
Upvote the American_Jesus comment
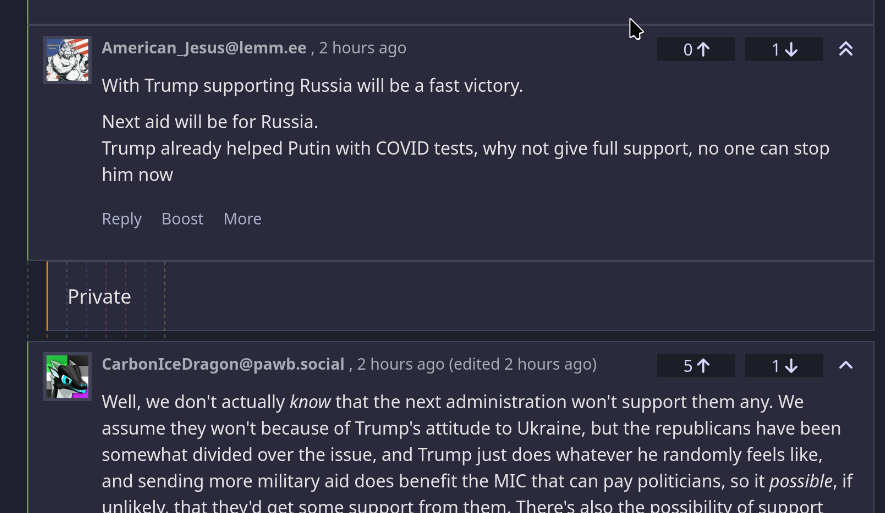tap(696, 49)
